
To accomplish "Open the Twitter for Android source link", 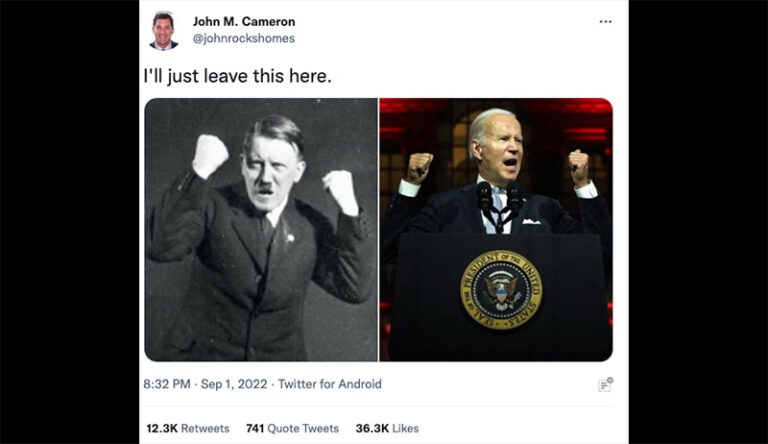I will pyautogui.click(x=330, y=384).
